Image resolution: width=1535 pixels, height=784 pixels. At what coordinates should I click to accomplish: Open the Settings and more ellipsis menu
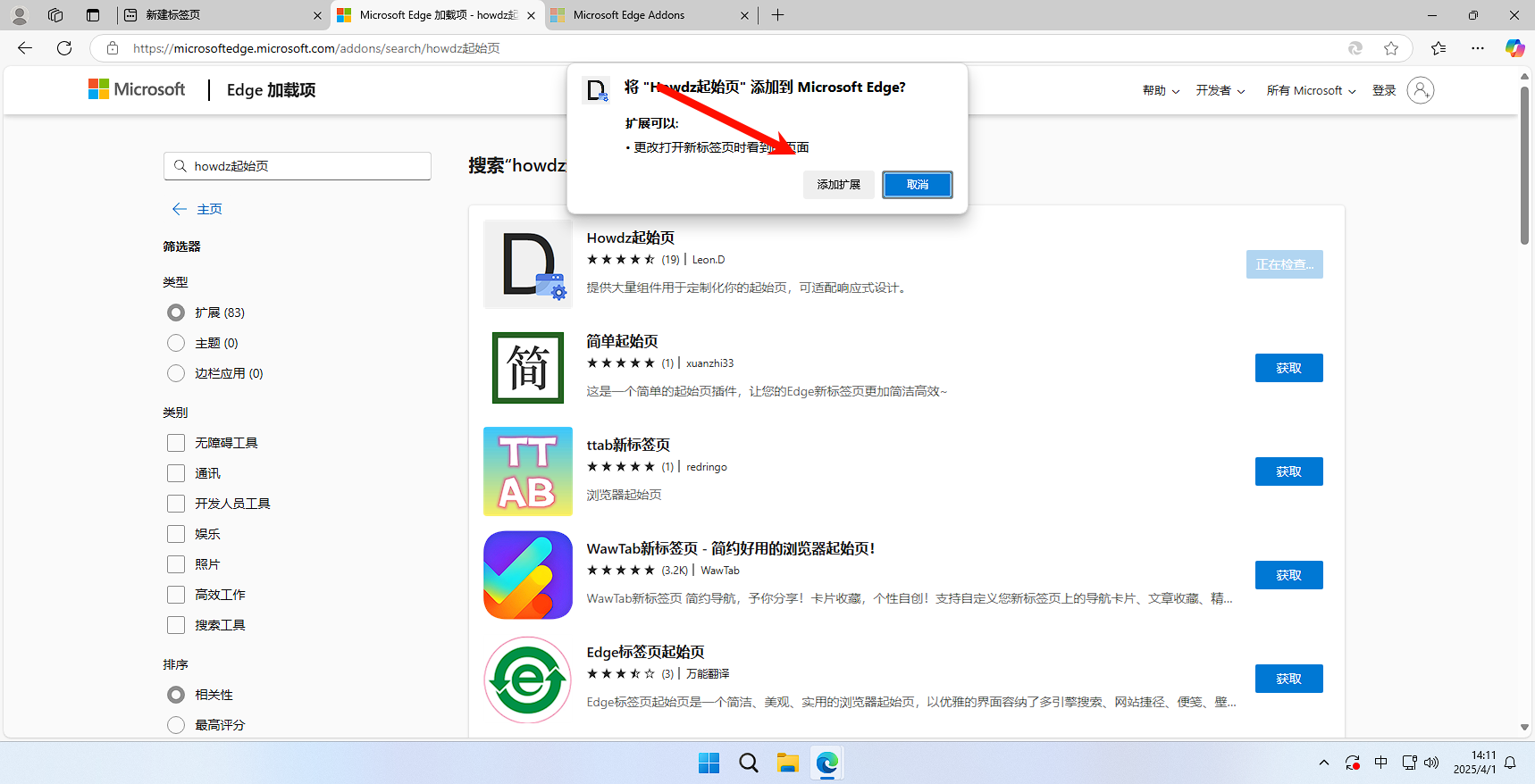pos(1478,48)
